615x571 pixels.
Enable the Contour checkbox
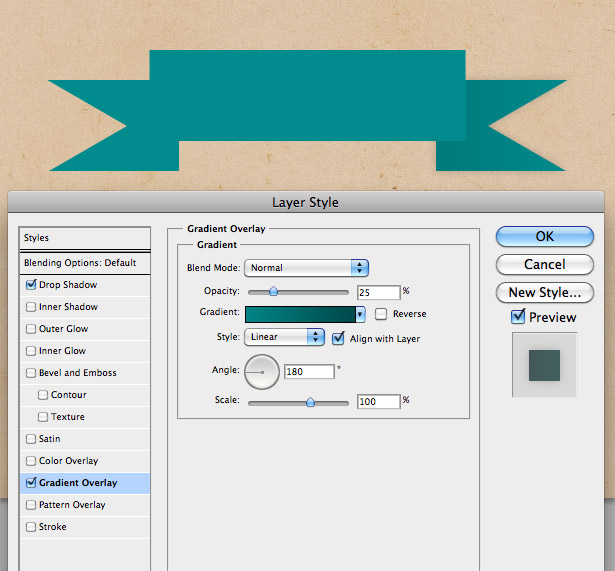(43, 395)
